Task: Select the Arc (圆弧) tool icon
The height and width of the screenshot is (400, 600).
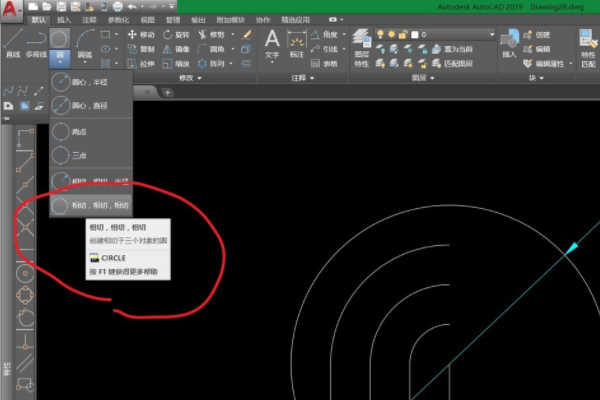Action: pyautogui.click(x=85, y=39)
